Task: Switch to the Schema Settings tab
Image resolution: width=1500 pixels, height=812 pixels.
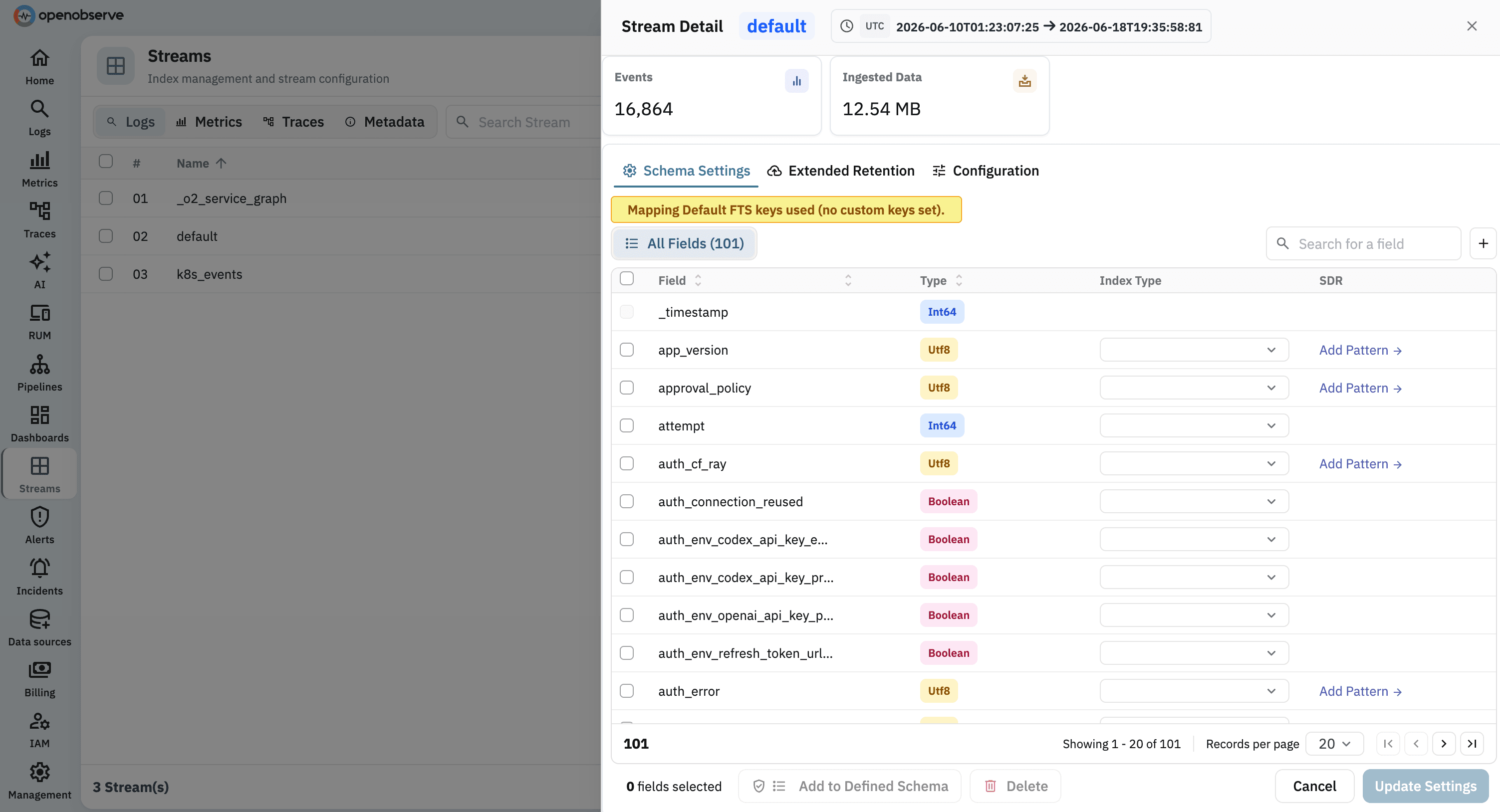Action: 686,171
